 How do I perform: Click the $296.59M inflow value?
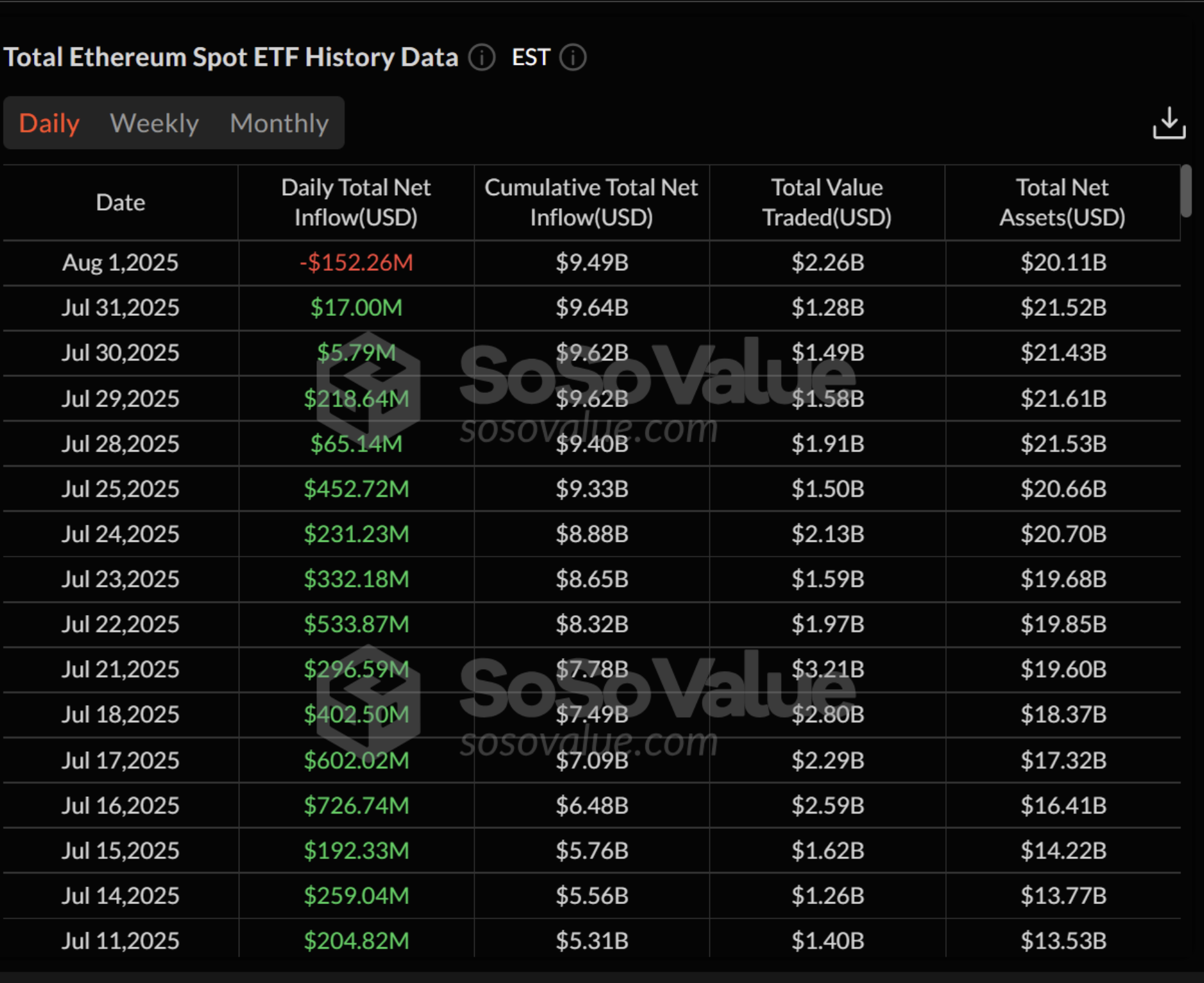pos(356,669)
